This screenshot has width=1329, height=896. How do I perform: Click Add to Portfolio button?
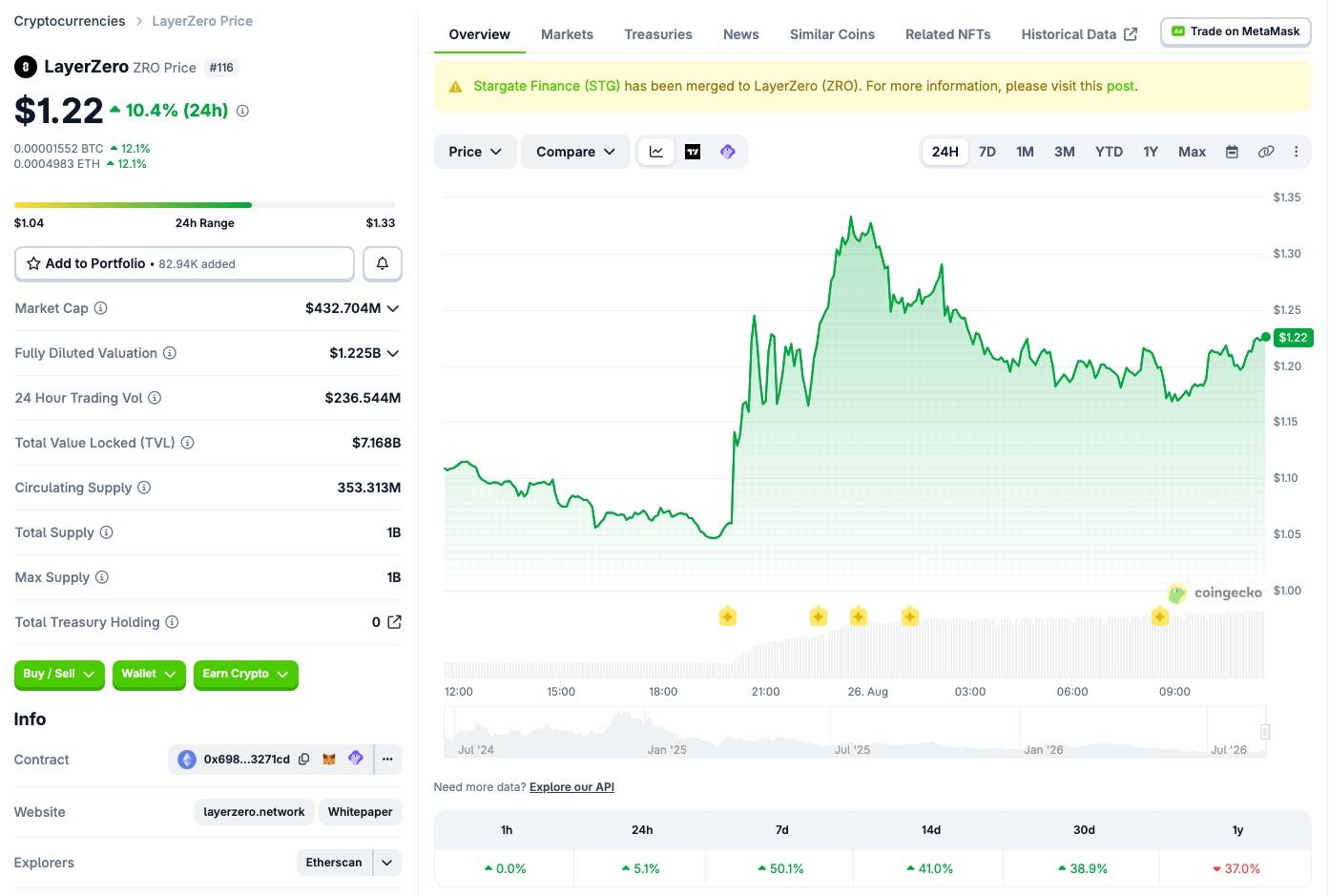(184, 263)
